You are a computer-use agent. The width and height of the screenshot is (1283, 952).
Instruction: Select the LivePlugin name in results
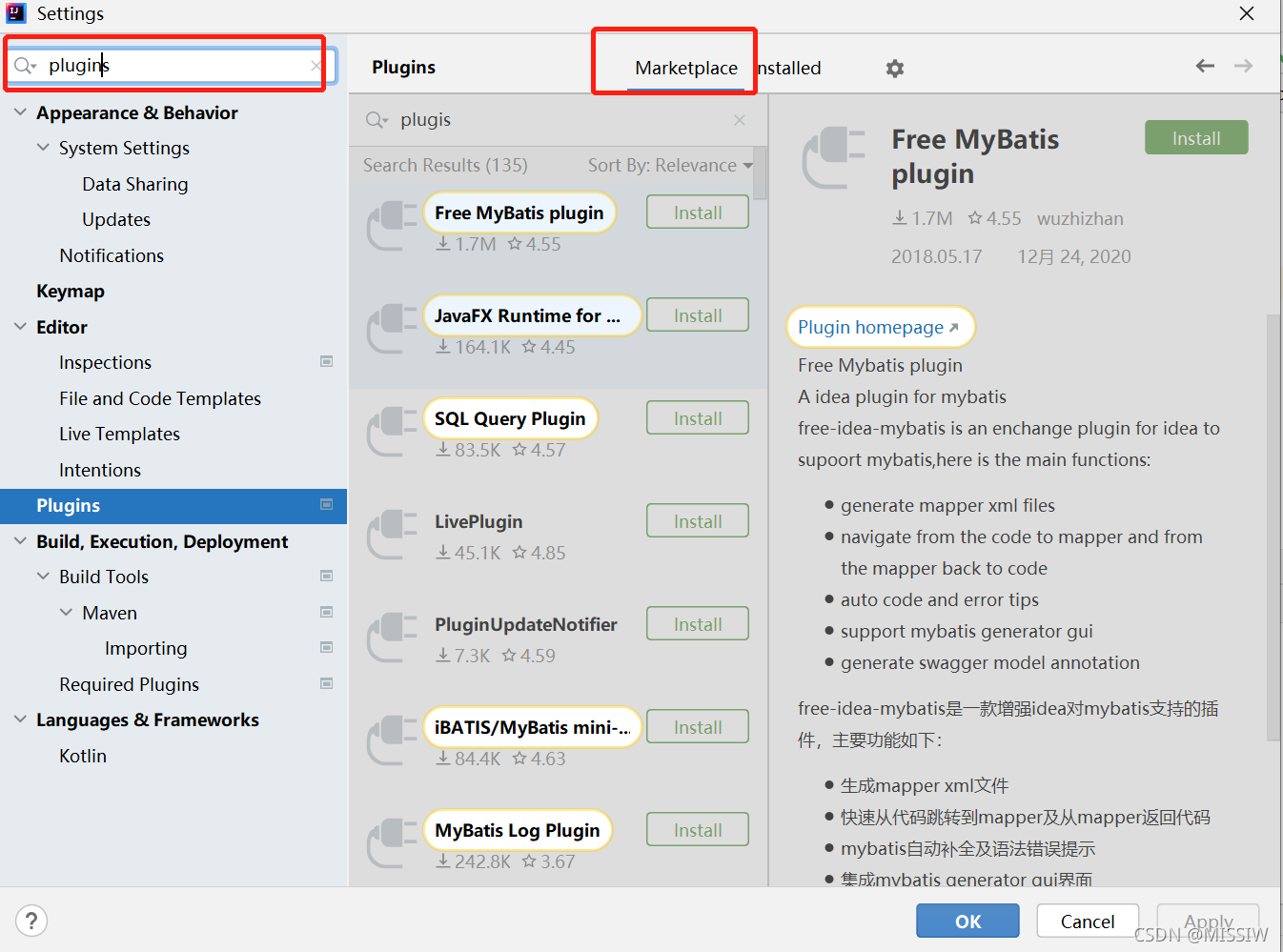click(479, 521)
